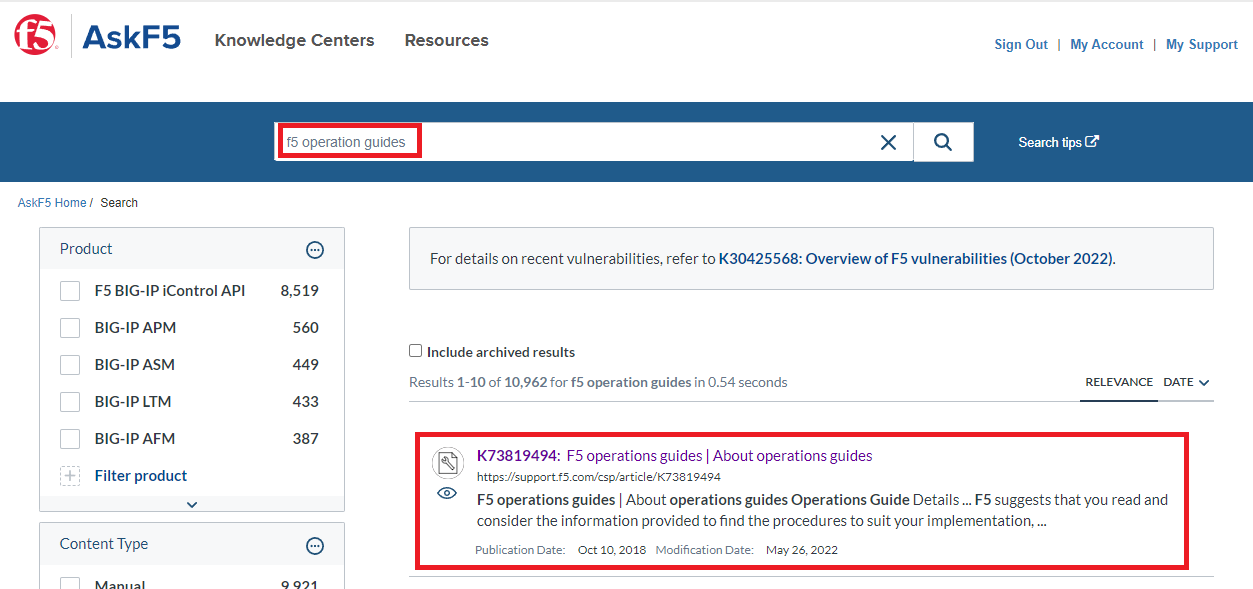The width and height of the screenshot is (1253, 589).
Task: Check the BIG-IP ASM filter
Action: coord(70,365)
